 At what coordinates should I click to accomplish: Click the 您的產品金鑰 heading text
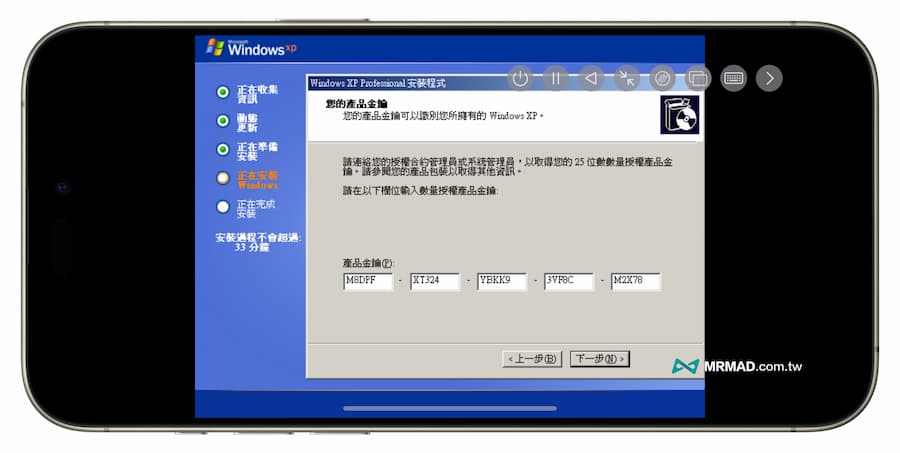pyautogui.click(x=356, y=104)
